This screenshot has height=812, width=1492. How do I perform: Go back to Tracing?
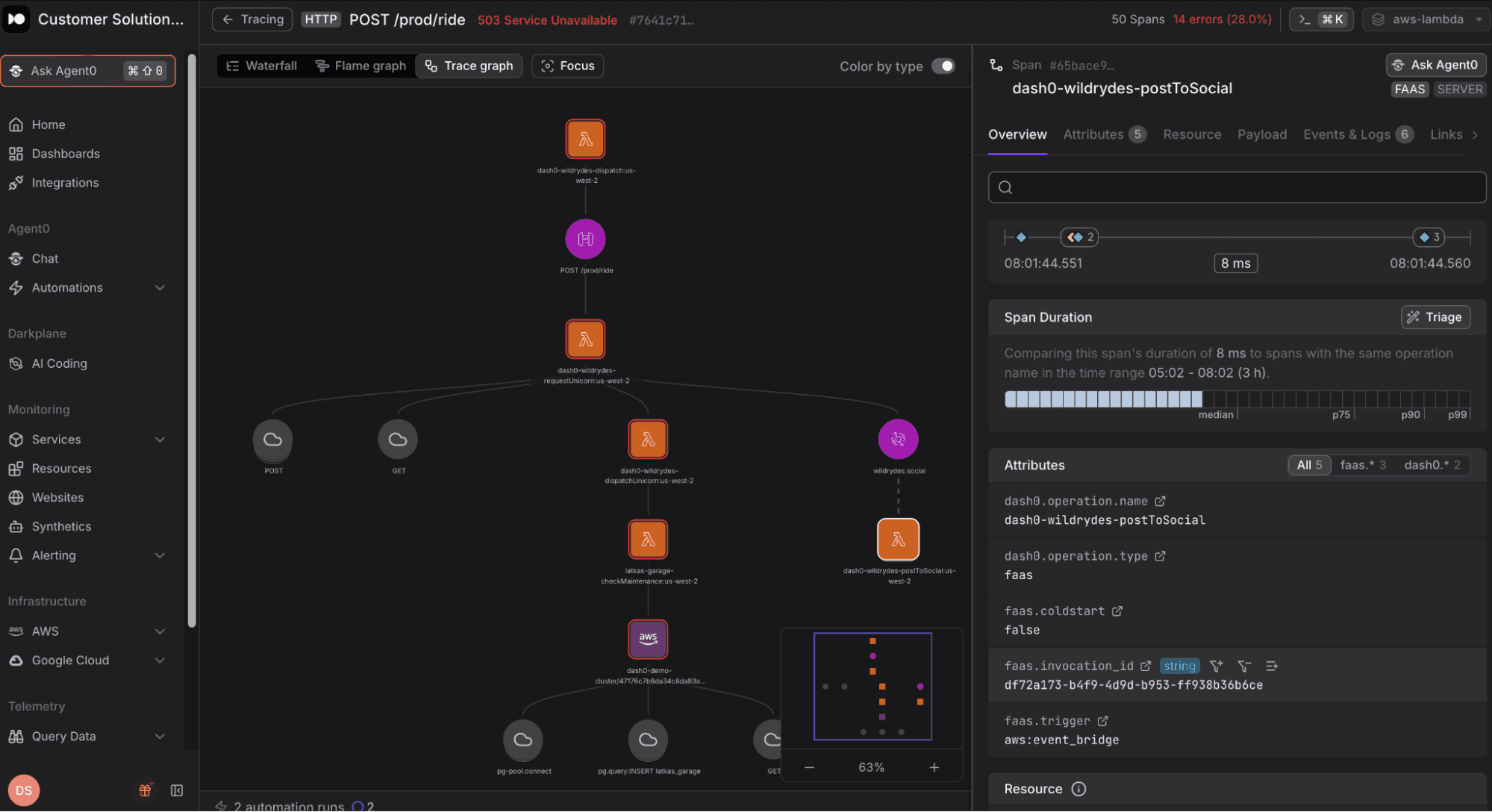[x=252, y=19]
